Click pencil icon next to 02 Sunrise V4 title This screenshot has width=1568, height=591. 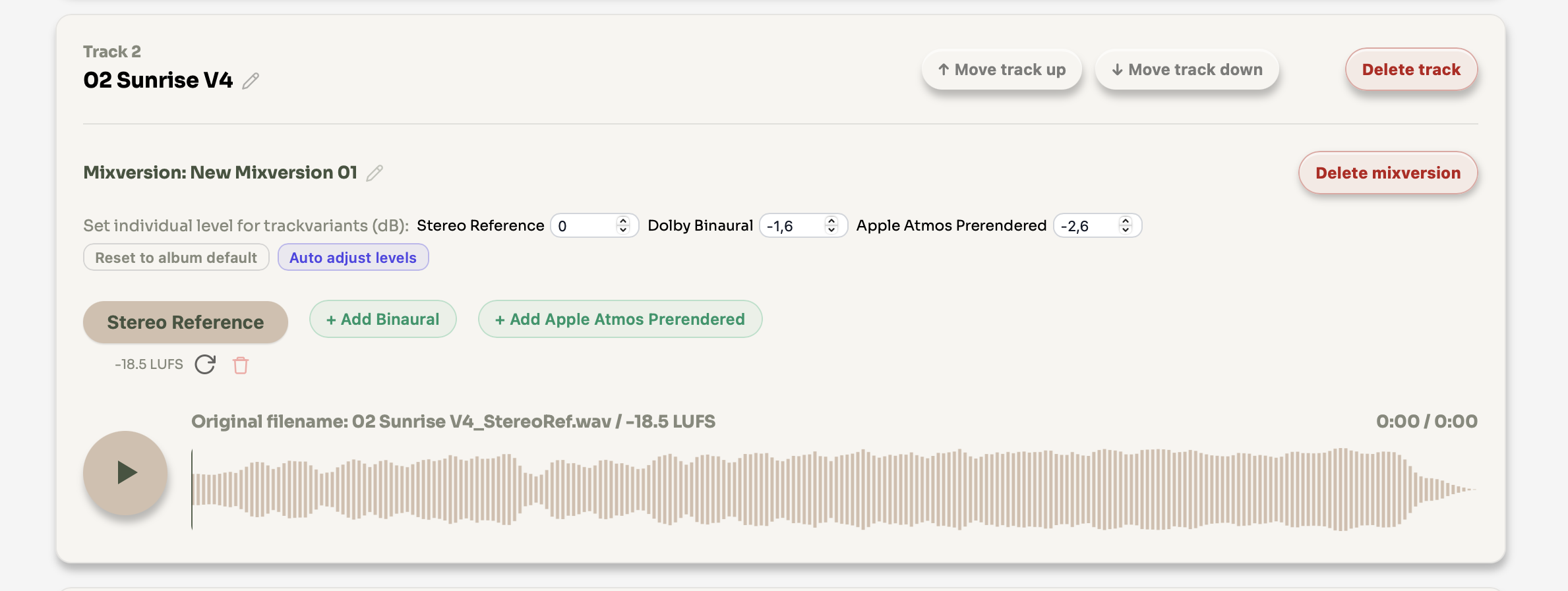click(251, 81)
